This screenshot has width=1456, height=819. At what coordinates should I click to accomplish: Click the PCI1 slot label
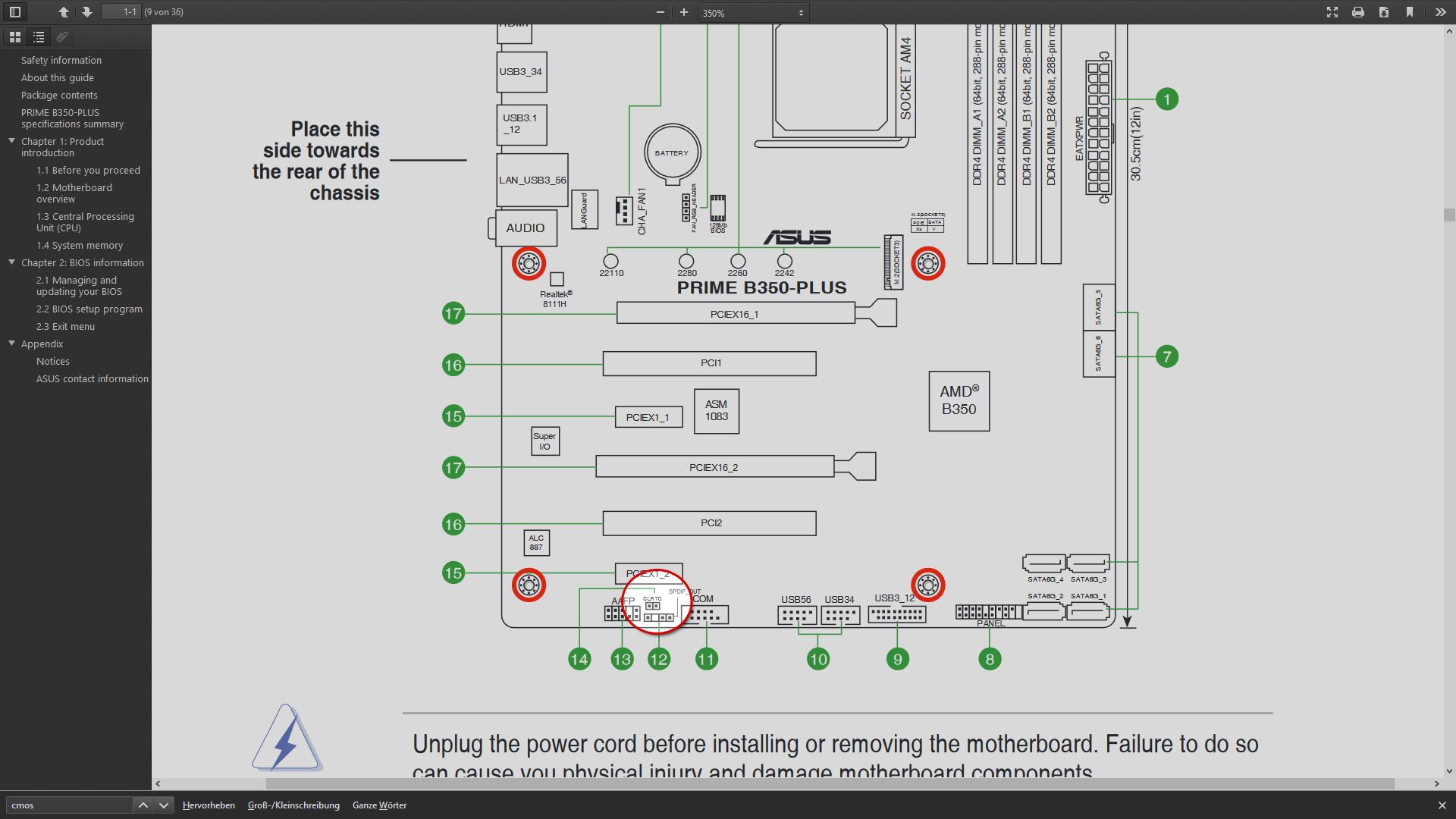click(711, 362)
